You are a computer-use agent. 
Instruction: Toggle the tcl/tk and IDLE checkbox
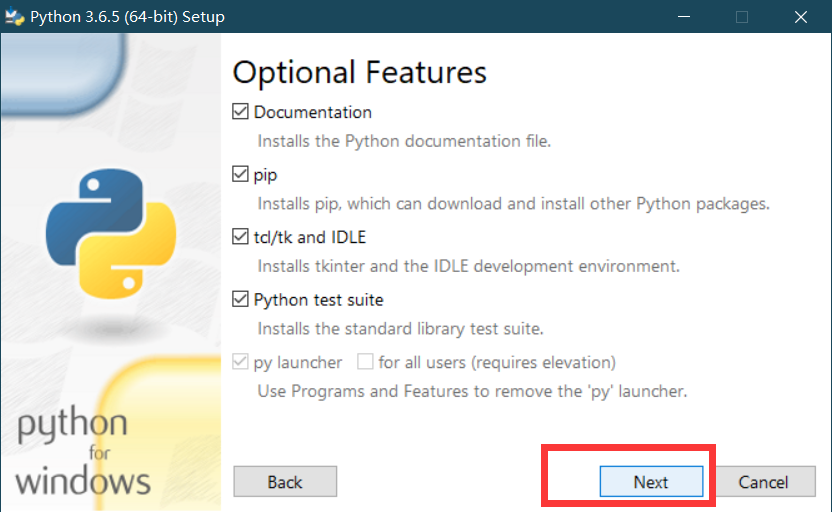click(240, 237)
